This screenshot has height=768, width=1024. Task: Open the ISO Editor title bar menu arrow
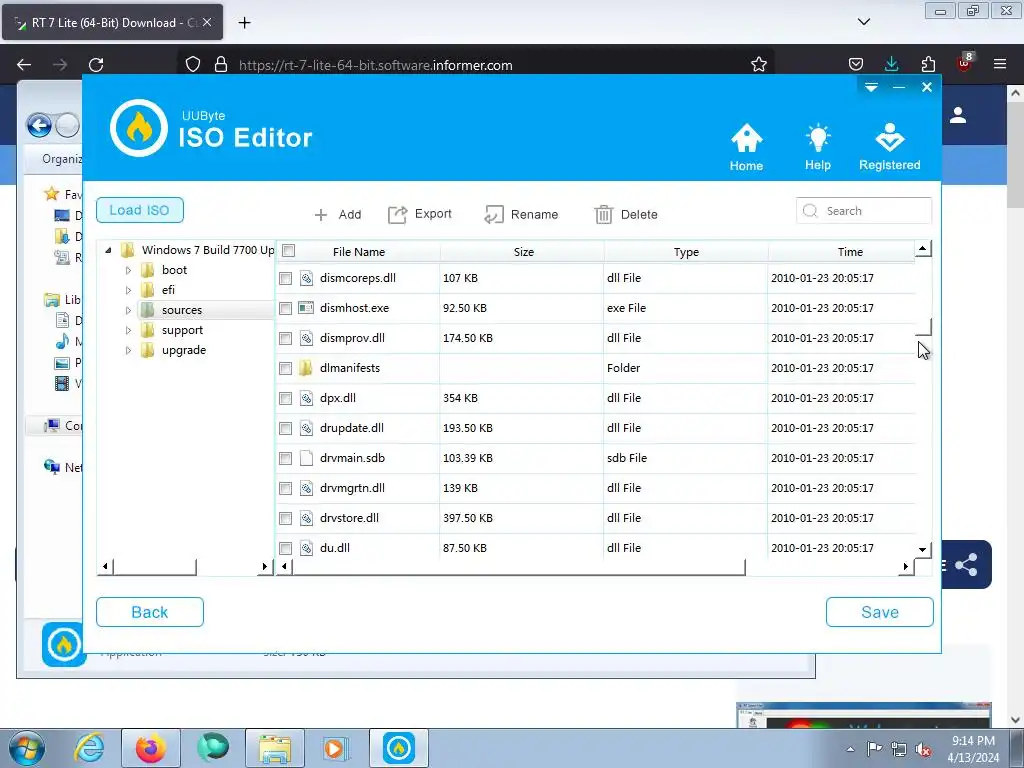[x=871, y=88]
